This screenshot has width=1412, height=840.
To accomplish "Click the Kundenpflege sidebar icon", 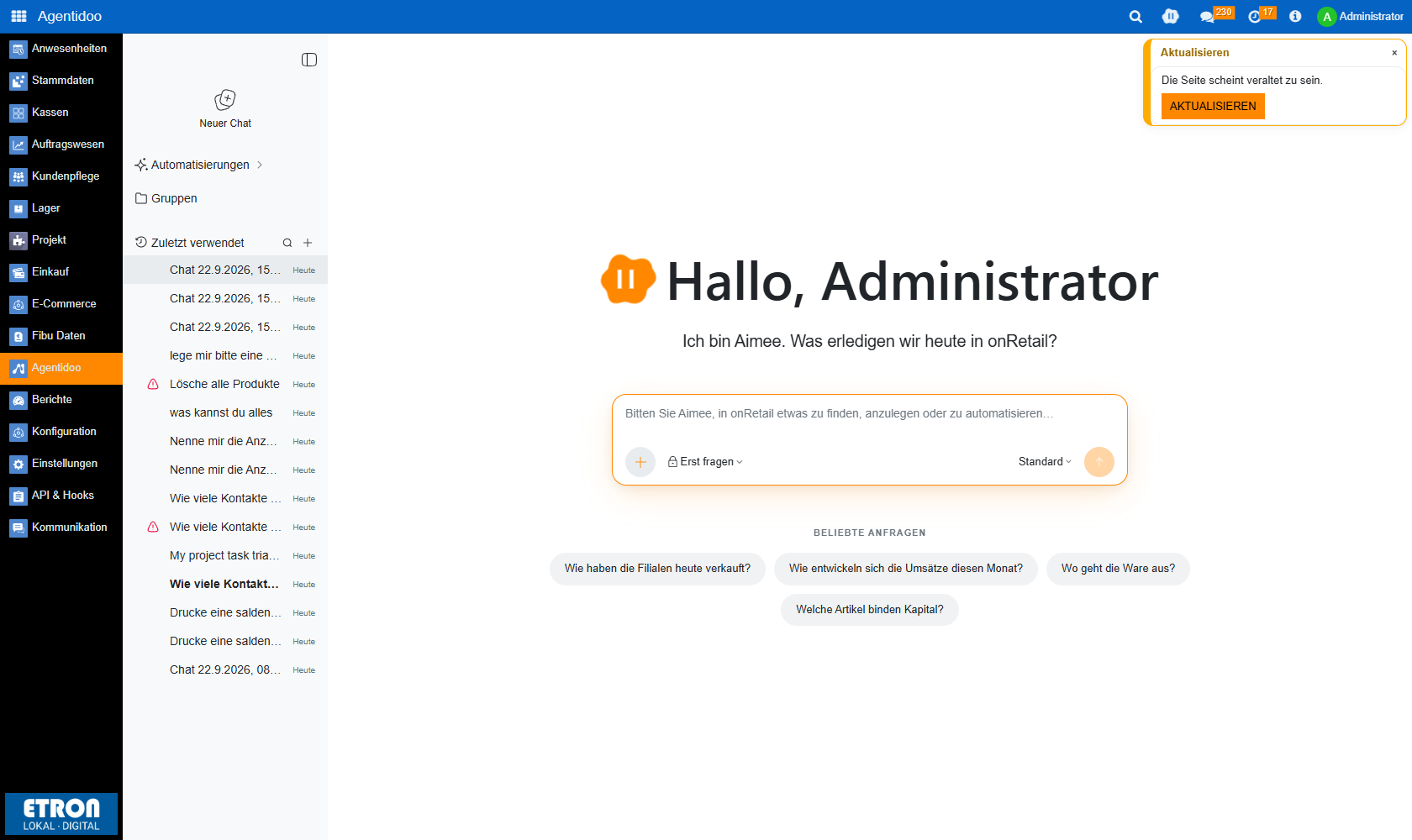I will 18,176.
